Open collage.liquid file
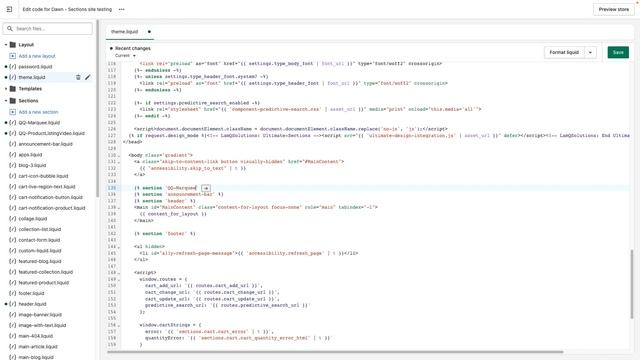Viewport: 640px width, 360px height. click(33, 219)
